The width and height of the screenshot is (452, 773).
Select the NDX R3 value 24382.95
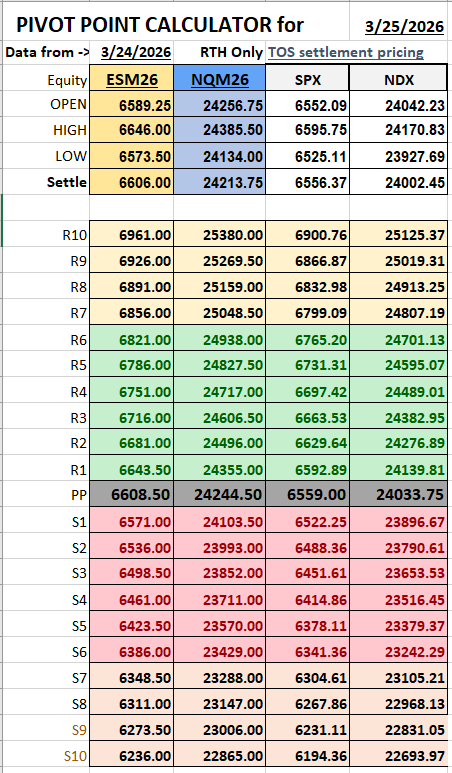399,417
